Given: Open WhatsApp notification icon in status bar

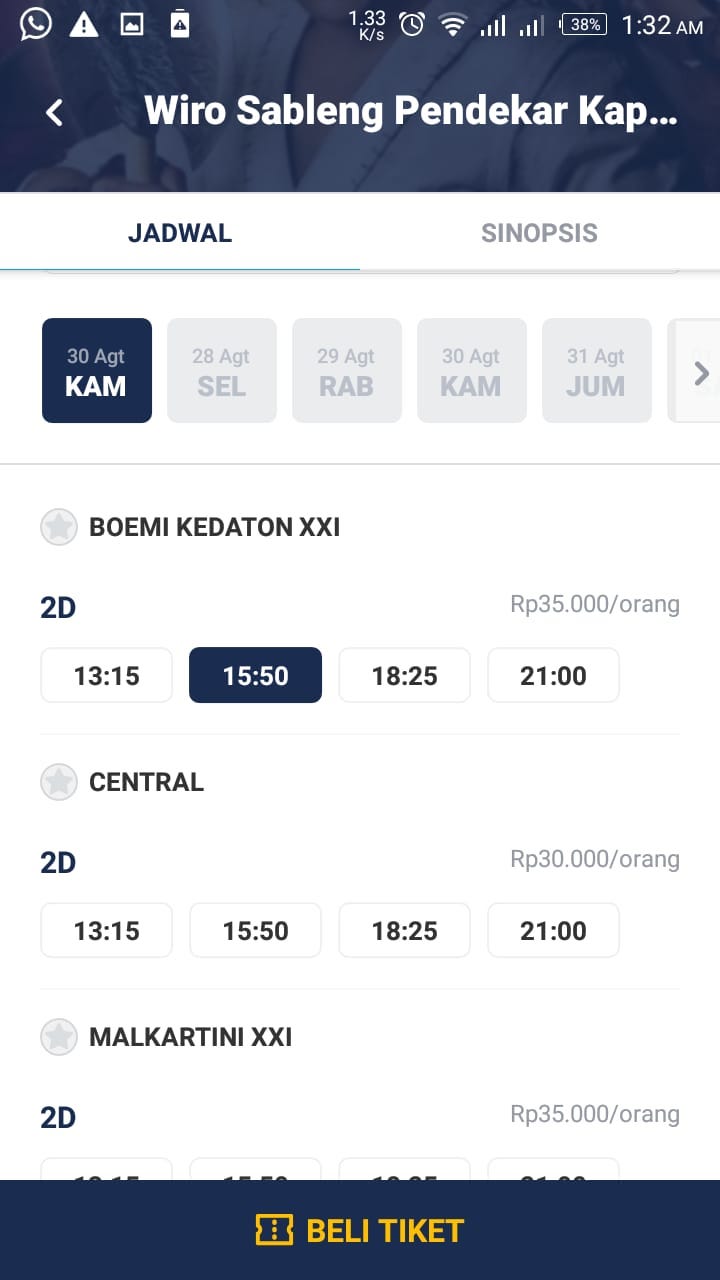Looking at the screenshot, I should click(x=35, y=24).
